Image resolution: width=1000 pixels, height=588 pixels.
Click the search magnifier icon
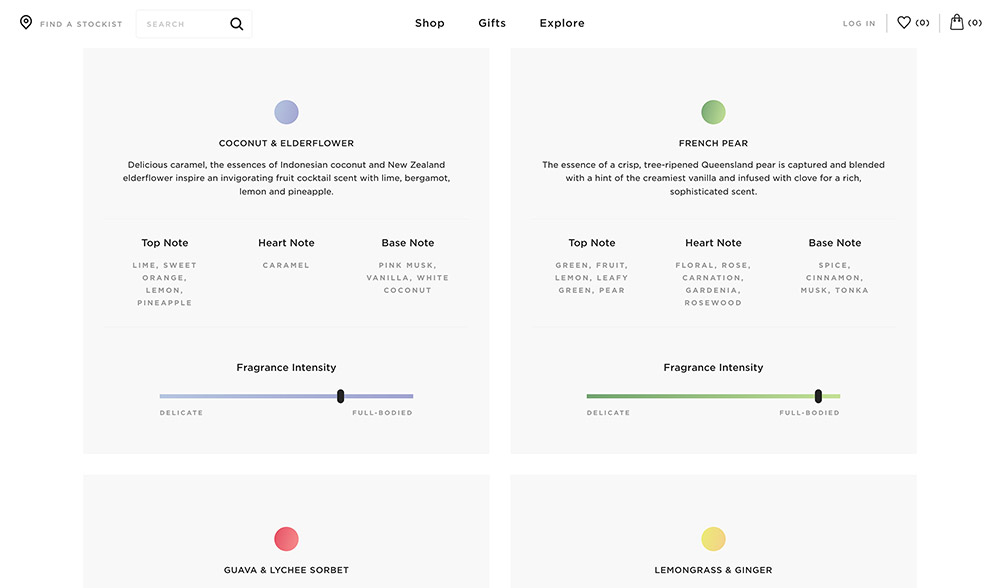tap(237, 24)
